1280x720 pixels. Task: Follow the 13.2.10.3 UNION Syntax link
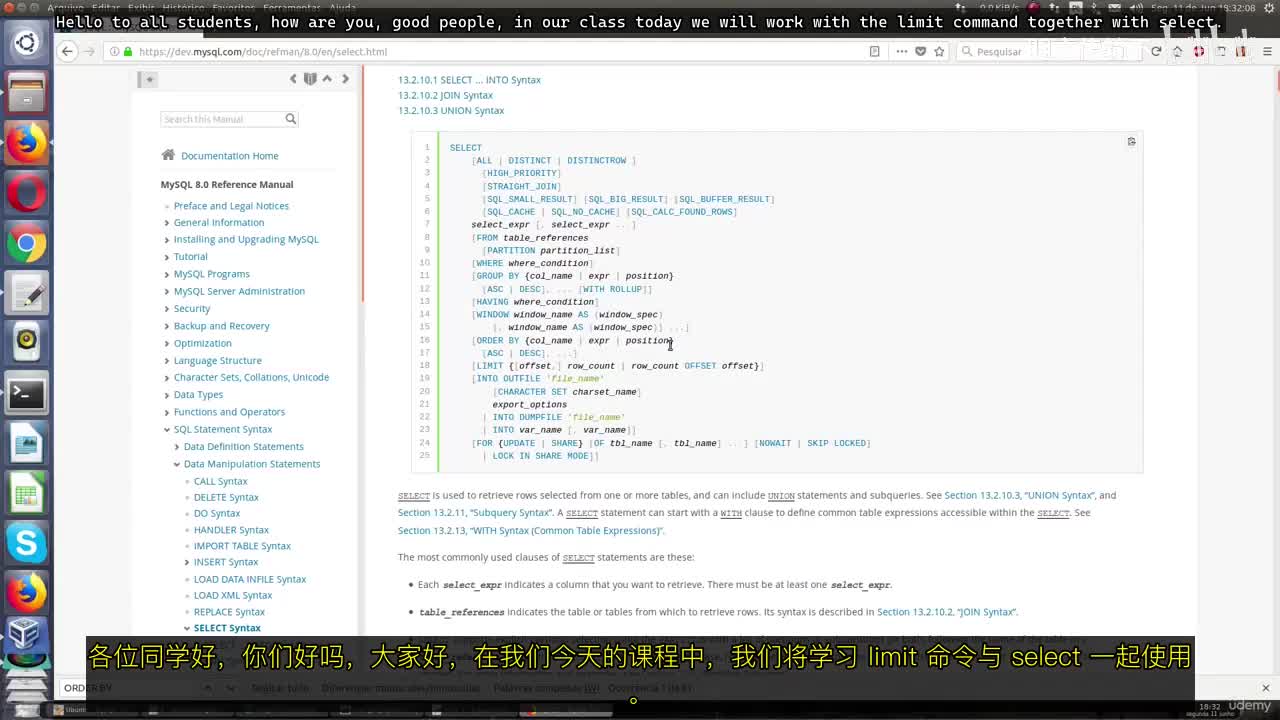click(x=451, y=111)
